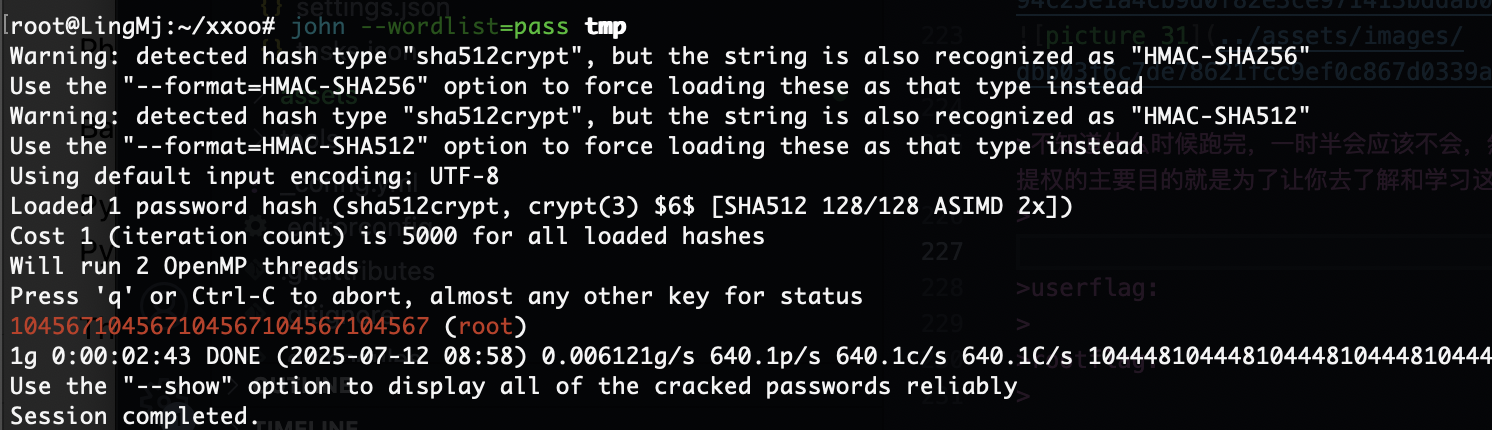Click the 'Will run 2 OpenMP threads' line
This screenshot has height=430, width=1492.
184,266
